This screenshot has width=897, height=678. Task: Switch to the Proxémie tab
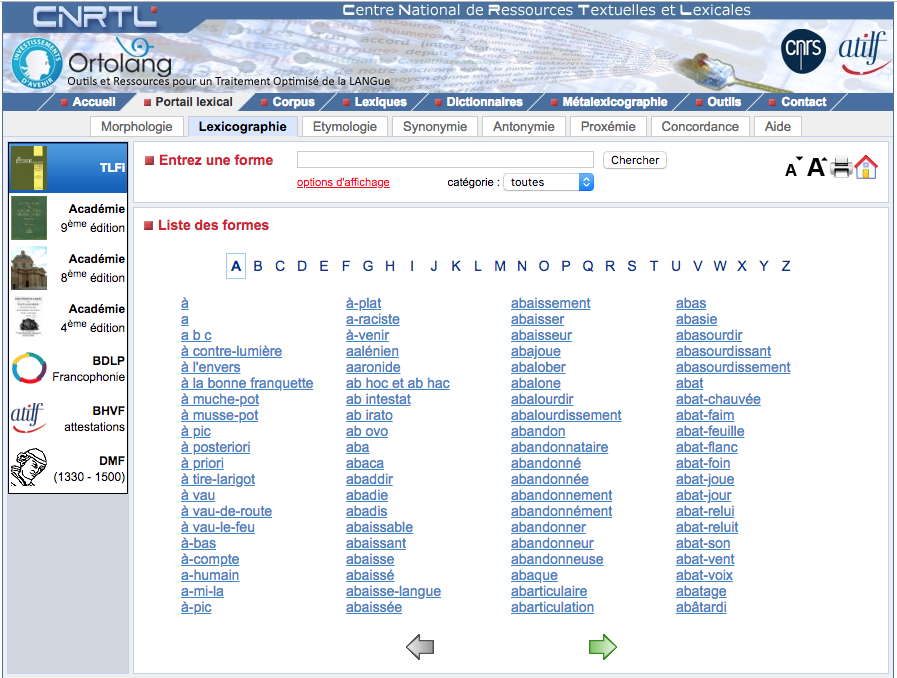[x=608, y=126]
